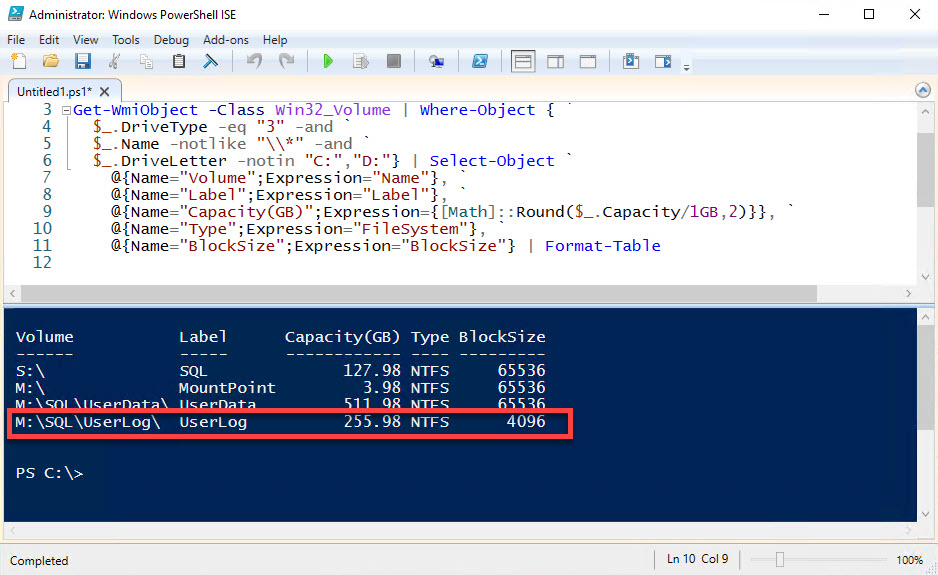Screen dimensions: 938x575
Task: Expand the toolbar overflow options arrow
Action: click(x=686, y=68)
